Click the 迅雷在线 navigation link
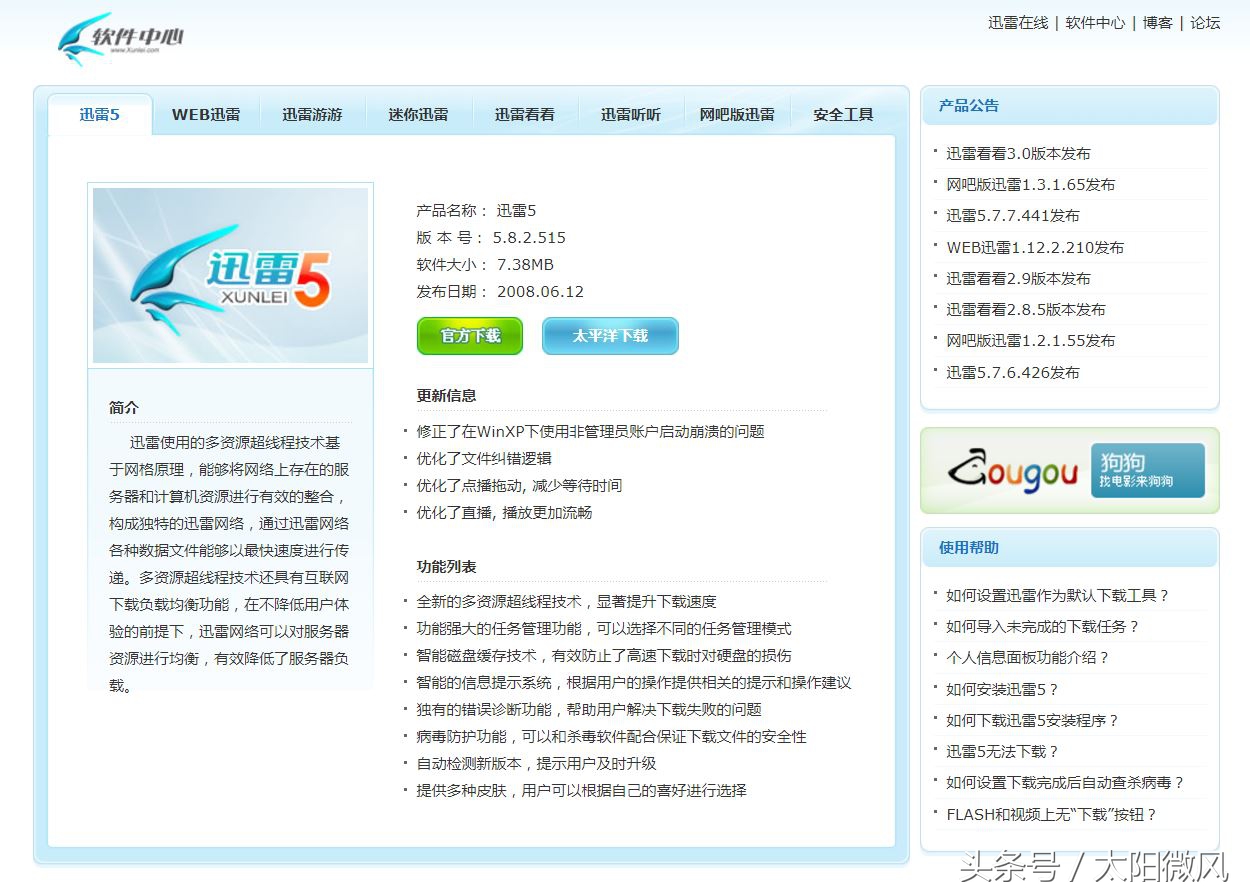Viewport: 1250px width, 896px height. [x=1017, y=22]
